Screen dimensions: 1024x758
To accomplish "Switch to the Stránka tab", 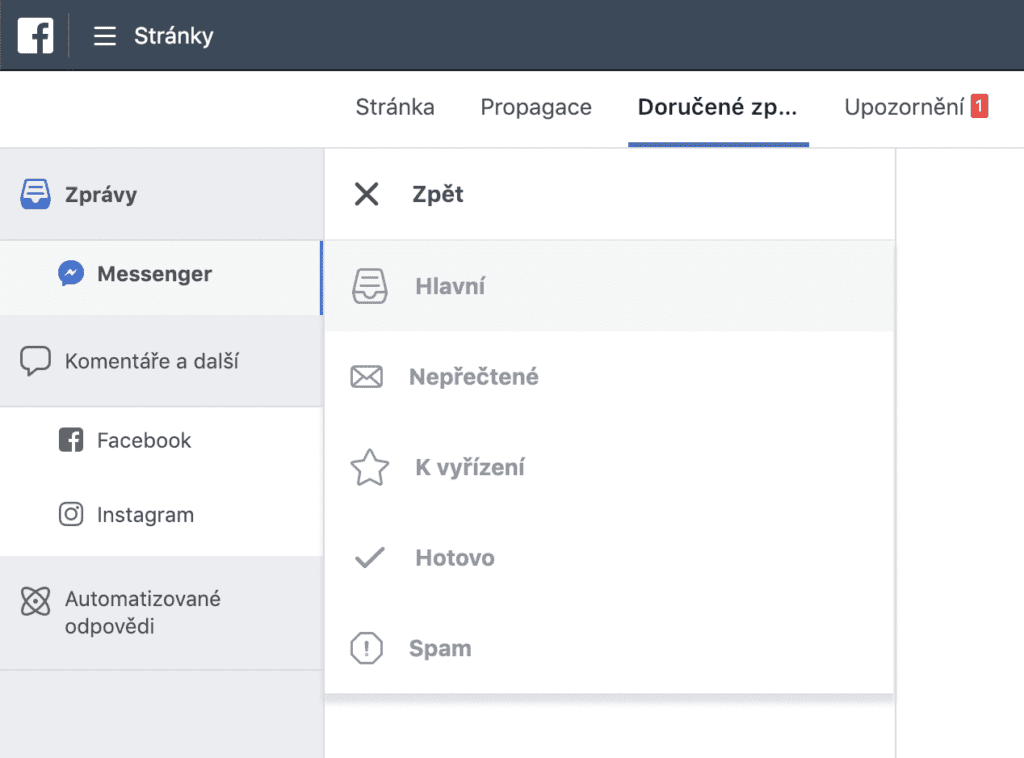I will pyautogui.click(x=395, y=107).
